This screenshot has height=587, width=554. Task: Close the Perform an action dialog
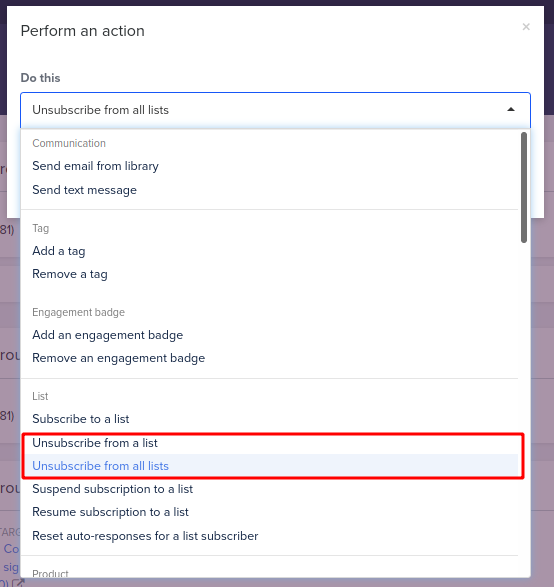pos(526,27)
